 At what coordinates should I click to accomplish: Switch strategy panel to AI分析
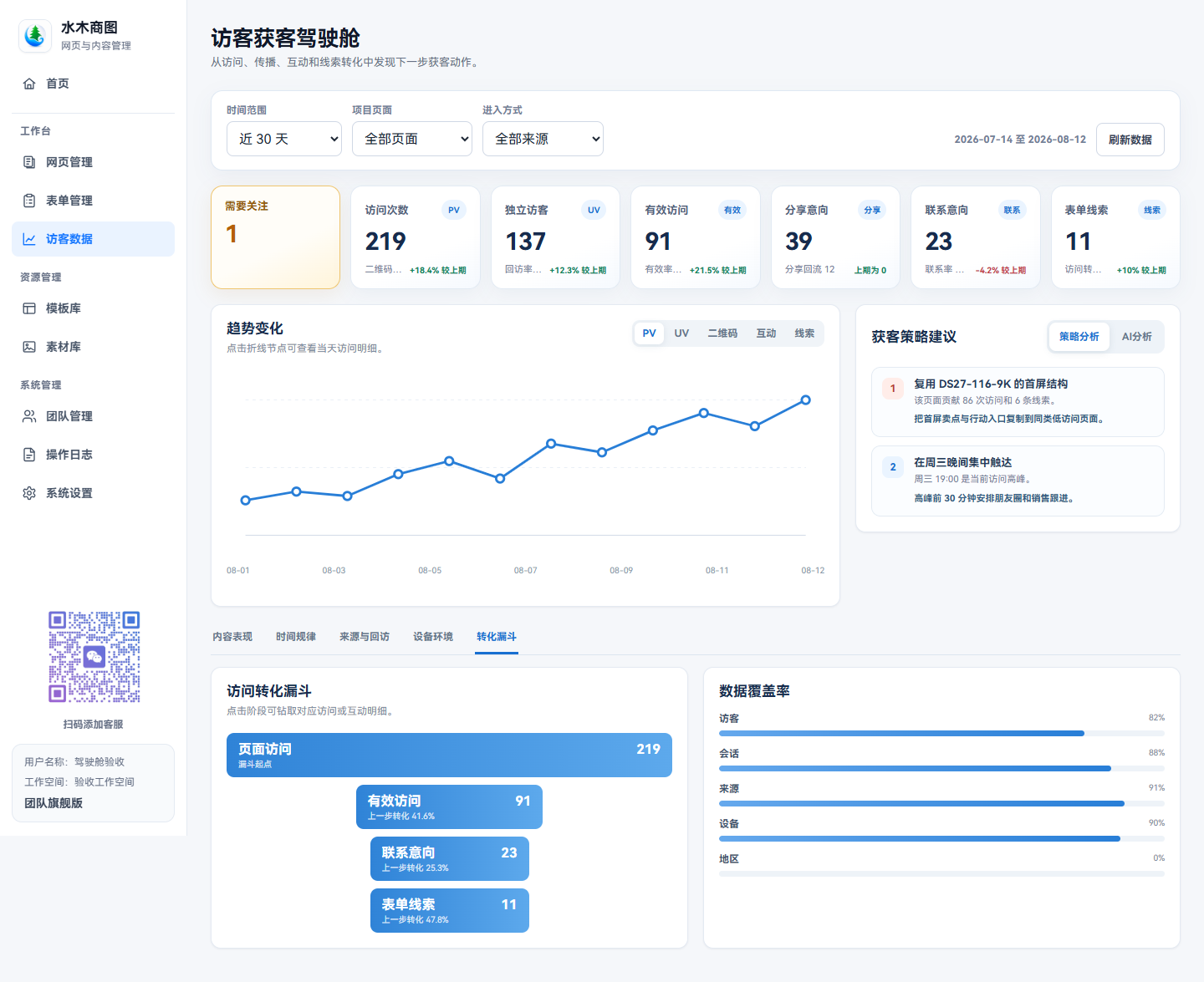(1136, 337)
